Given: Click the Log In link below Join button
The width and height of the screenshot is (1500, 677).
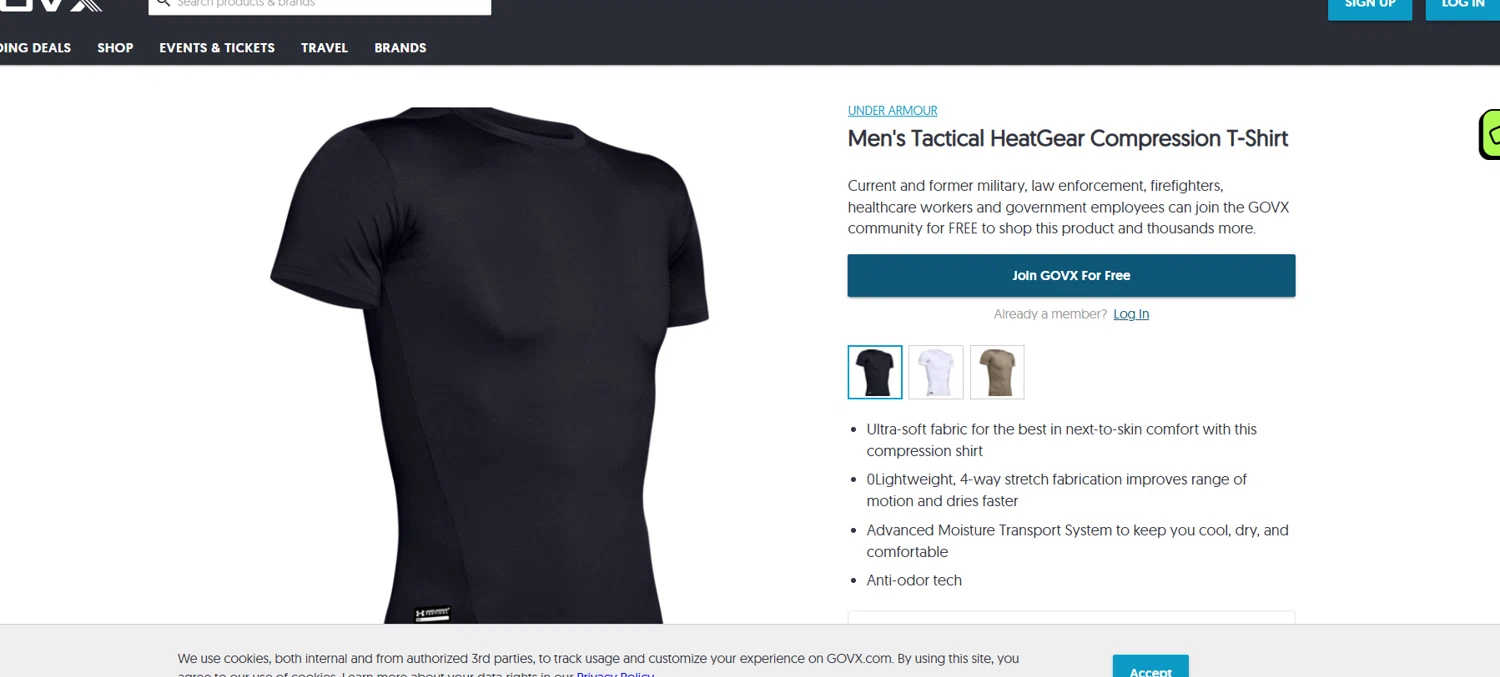Looking at the screenshot, I should (x=1131, y=314).
